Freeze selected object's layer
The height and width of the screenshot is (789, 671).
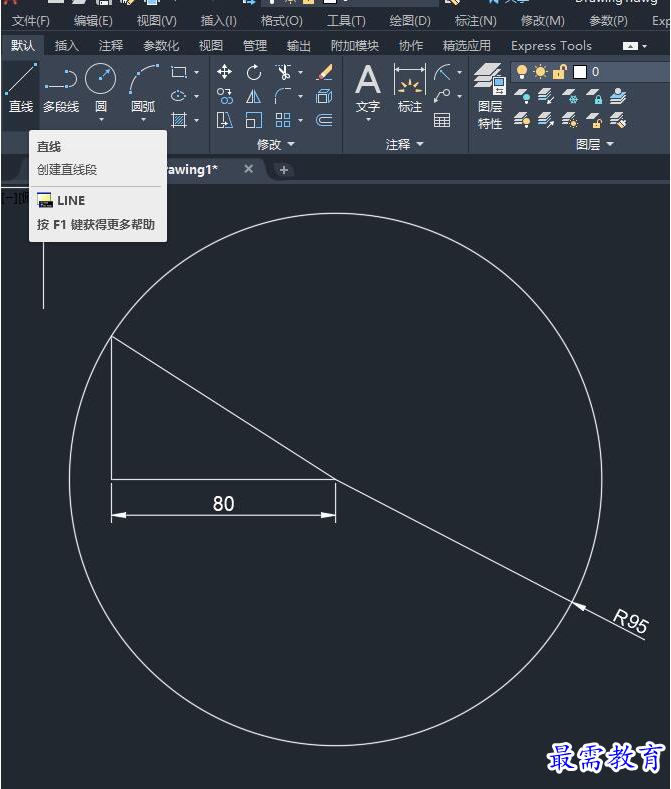pyautogui.click(x=570, y=96)
